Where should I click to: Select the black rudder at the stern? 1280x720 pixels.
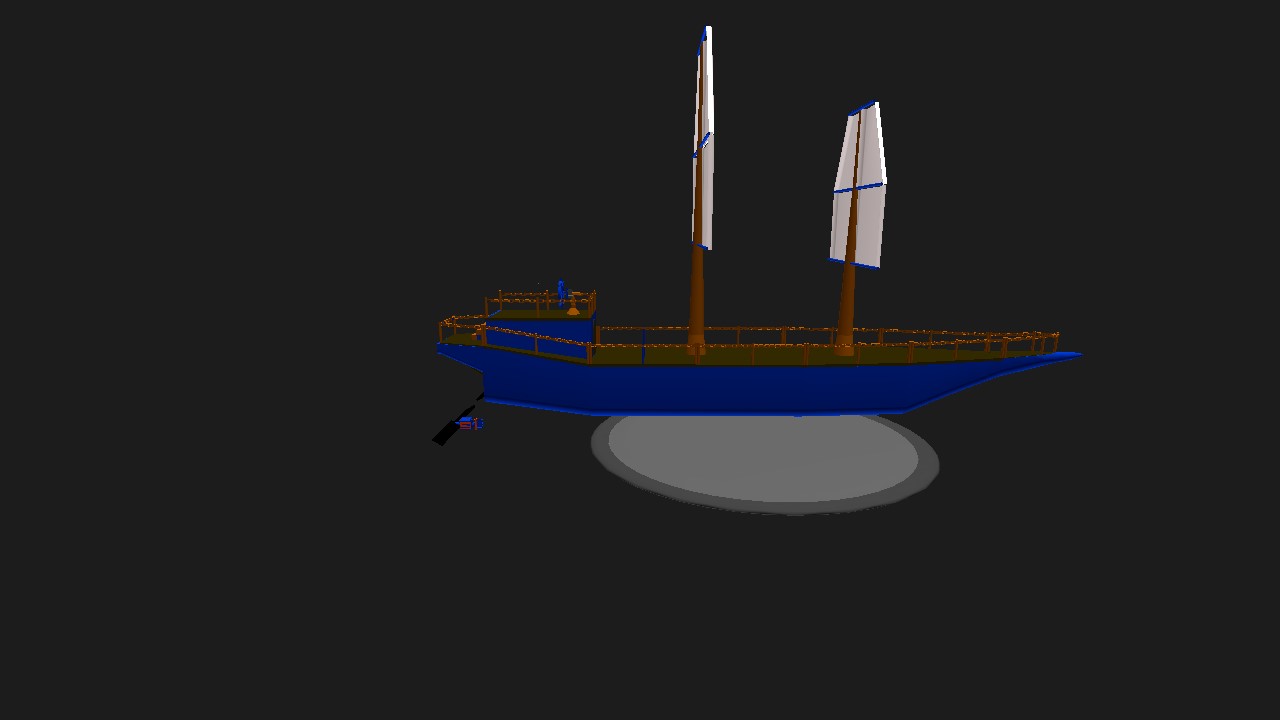(445, 434)
